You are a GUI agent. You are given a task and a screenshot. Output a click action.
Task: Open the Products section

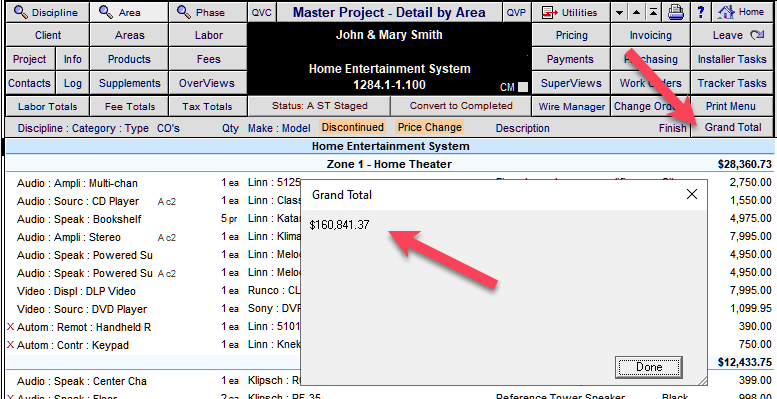coord(129,59)
